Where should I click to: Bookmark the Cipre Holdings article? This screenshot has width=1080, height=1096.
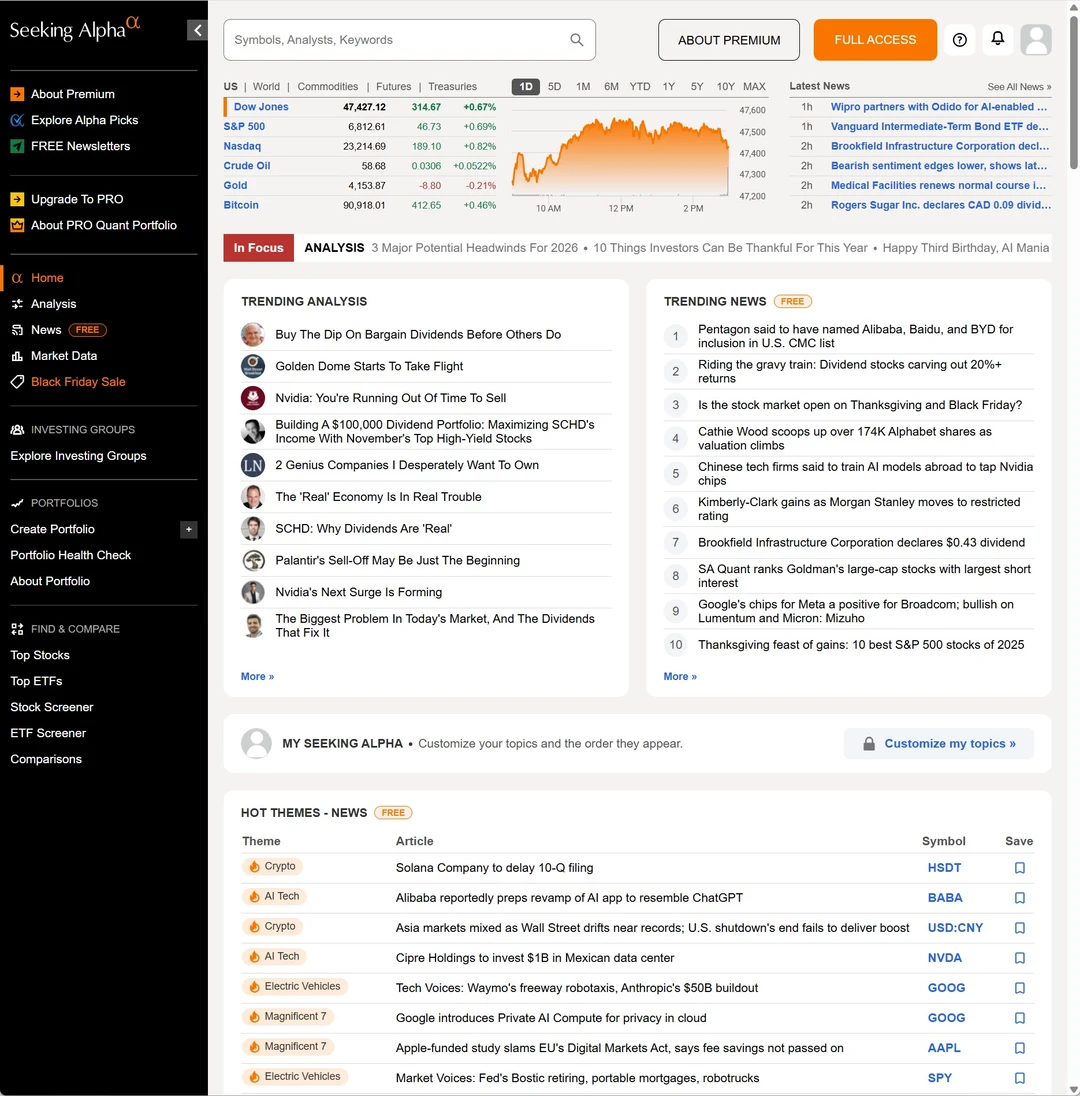click(1020, 958)
